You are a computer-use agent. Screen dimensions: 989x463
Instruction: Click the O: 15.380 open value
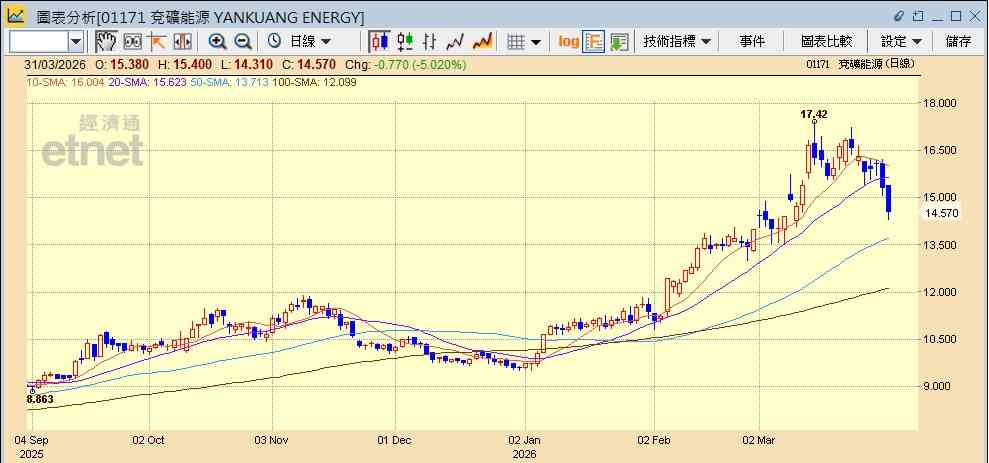124,64
